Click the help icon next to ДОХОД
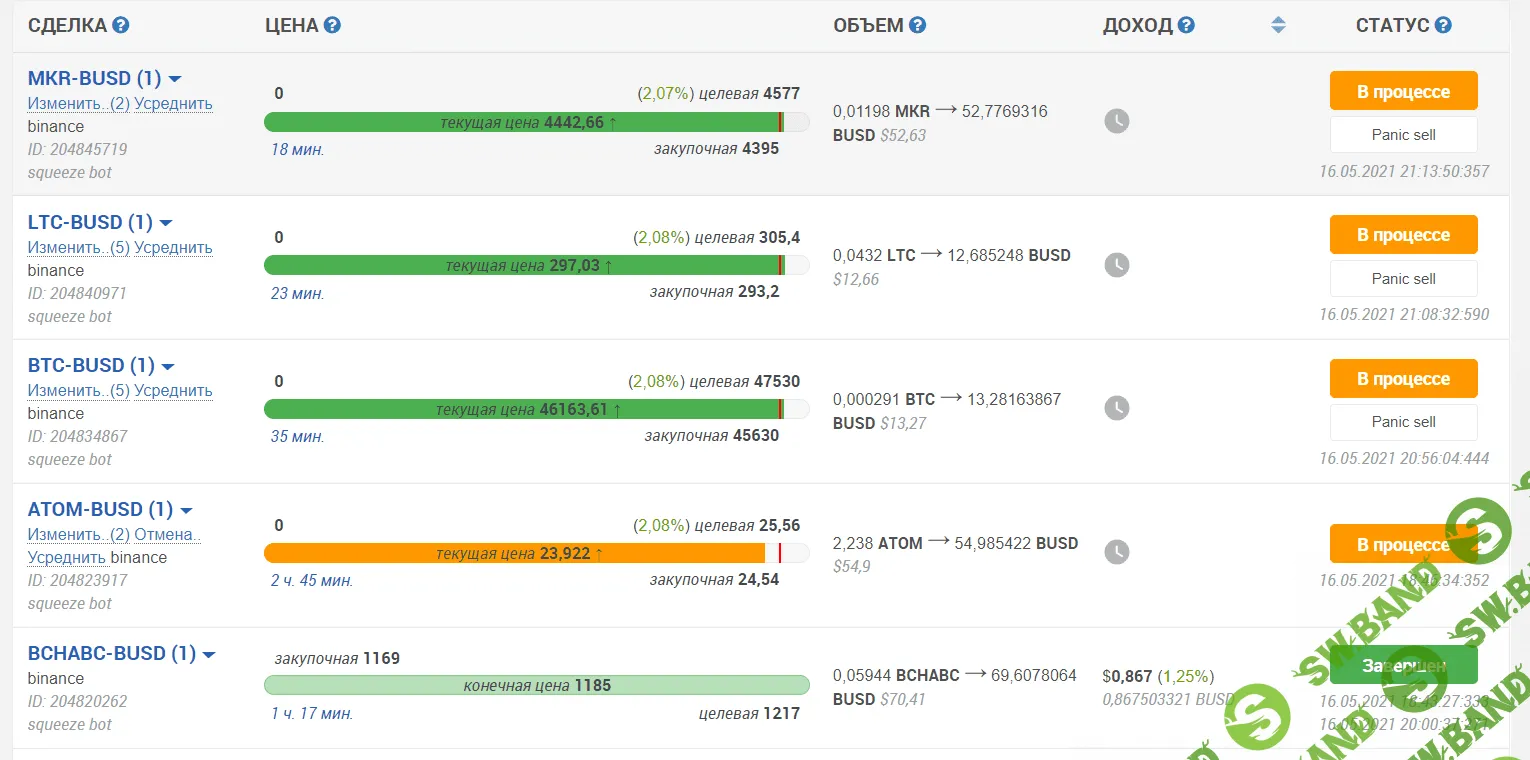This screenshot has height=760, width=1530. pyautogui.click(x=1186, y=26)
